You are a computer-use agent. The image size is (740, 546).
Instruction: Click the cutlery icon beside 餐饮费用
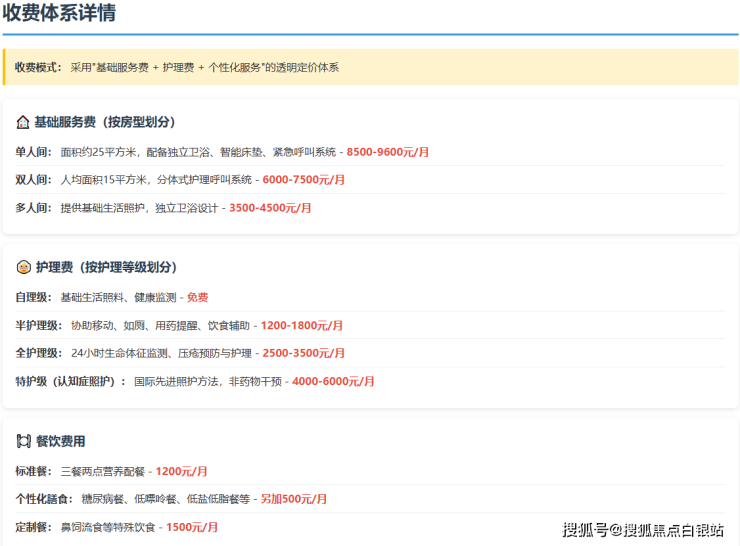pos(23,441)
